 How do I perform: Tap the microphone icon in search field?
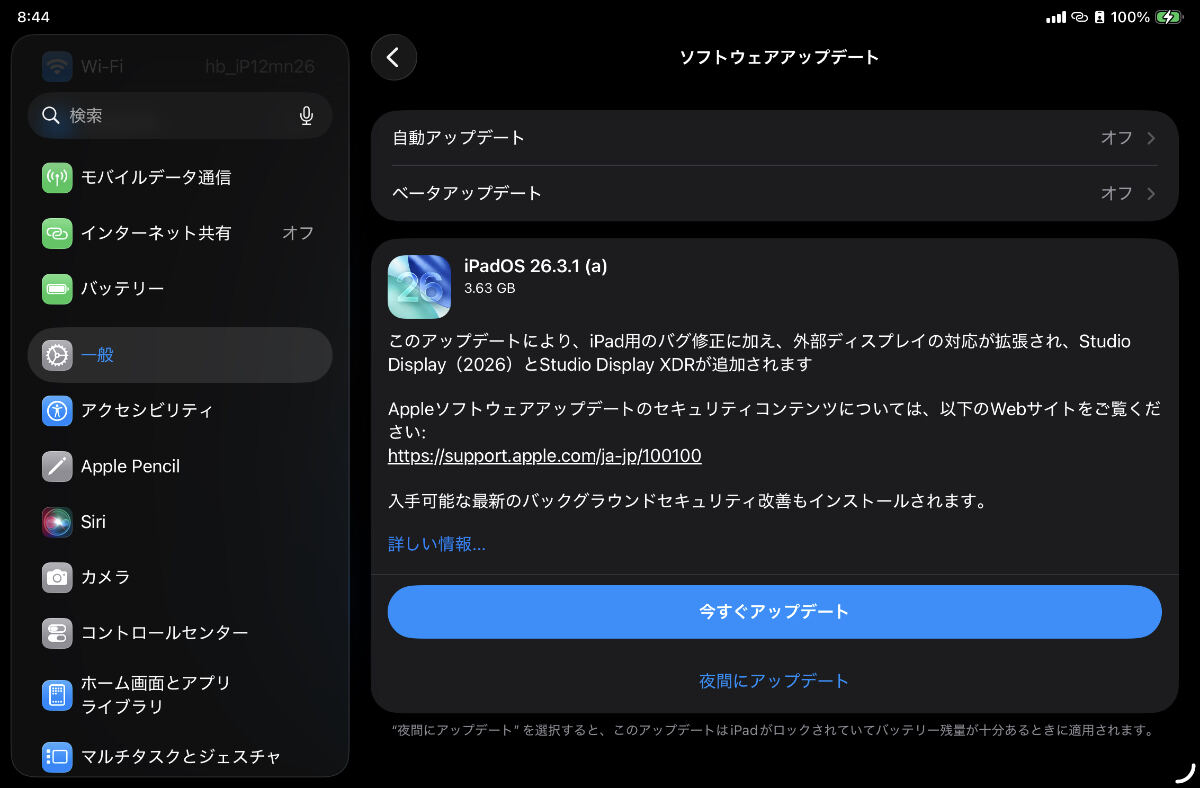306,116
